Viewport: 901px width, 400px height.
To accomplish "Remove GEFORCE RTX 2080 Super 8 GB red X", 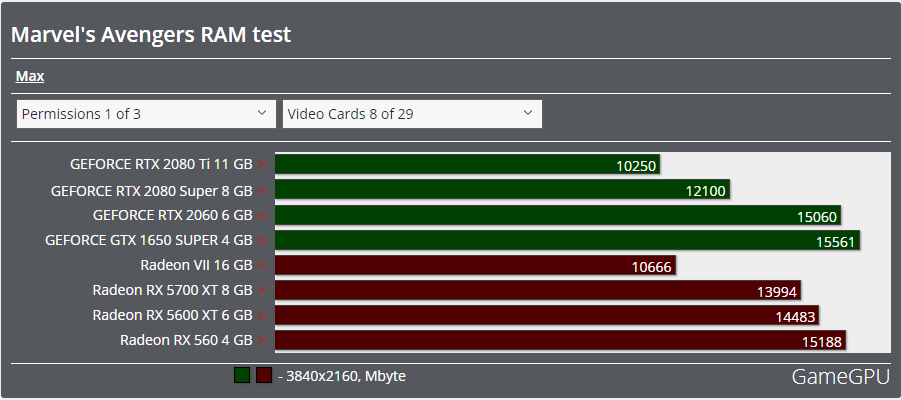I will pyautogui.click(x=262, y=190).
